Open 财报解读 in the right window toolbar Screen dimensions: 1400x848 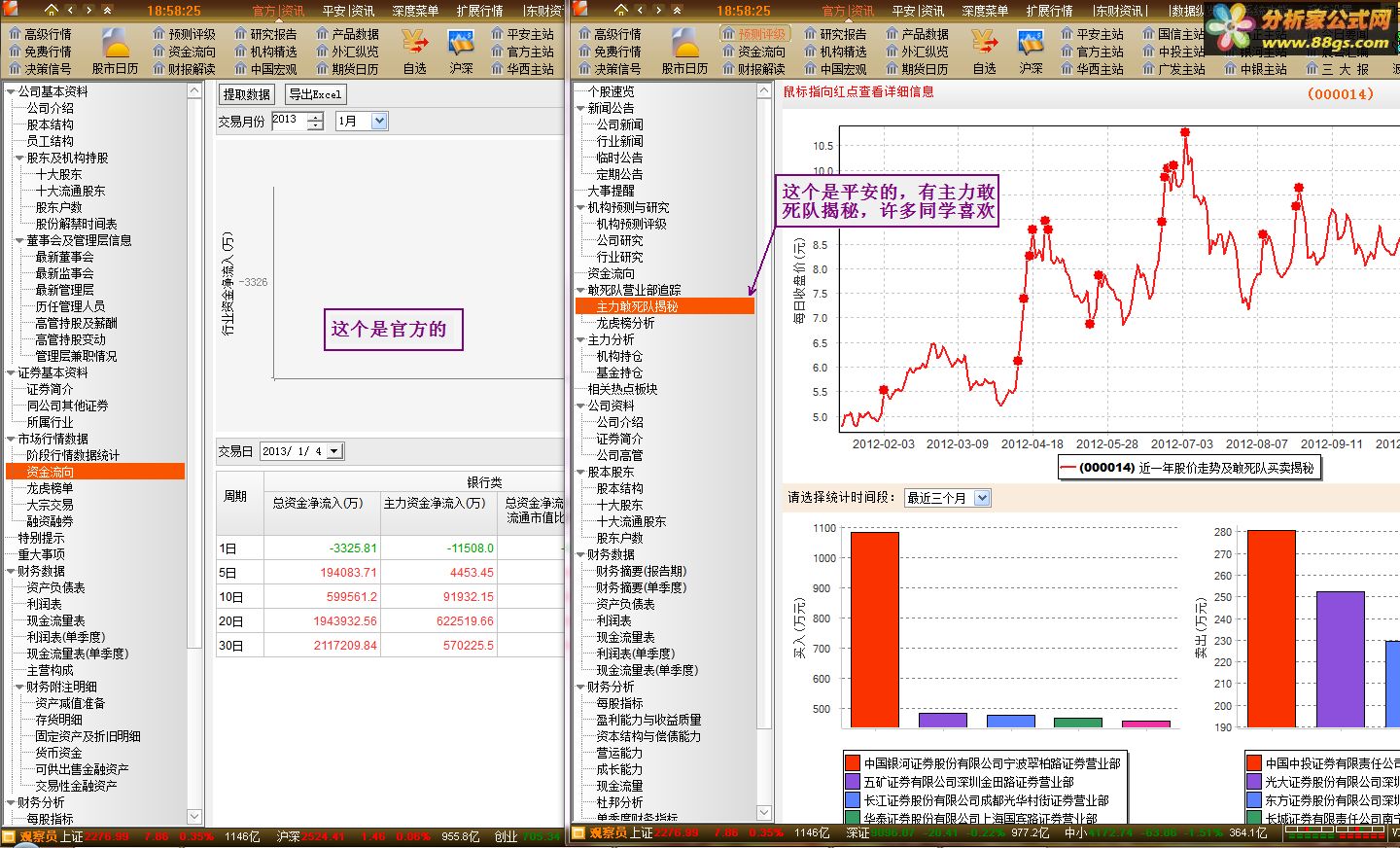(x=753, y=68)
